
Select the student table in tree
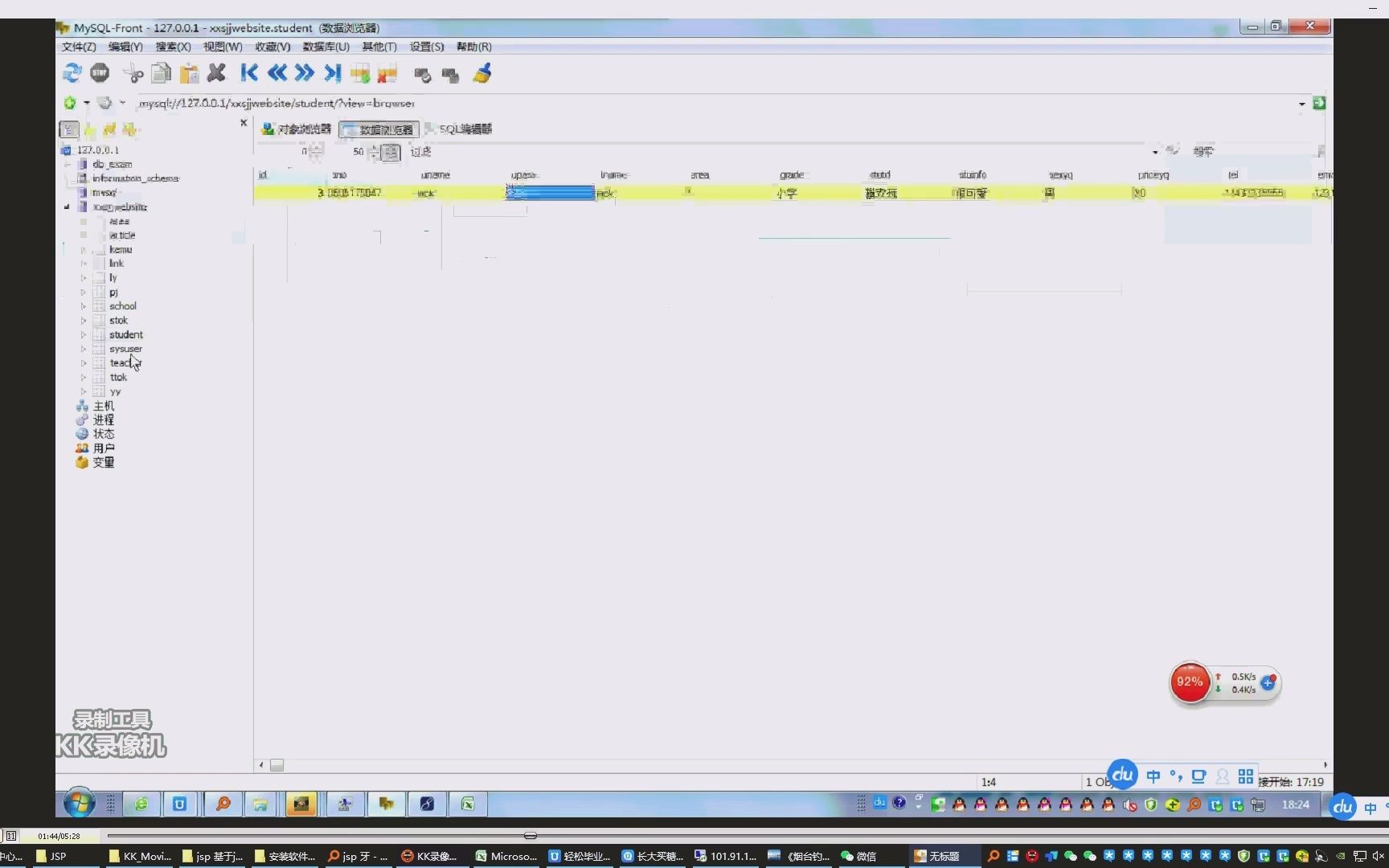pyautogui.click(x=126, y=334)
